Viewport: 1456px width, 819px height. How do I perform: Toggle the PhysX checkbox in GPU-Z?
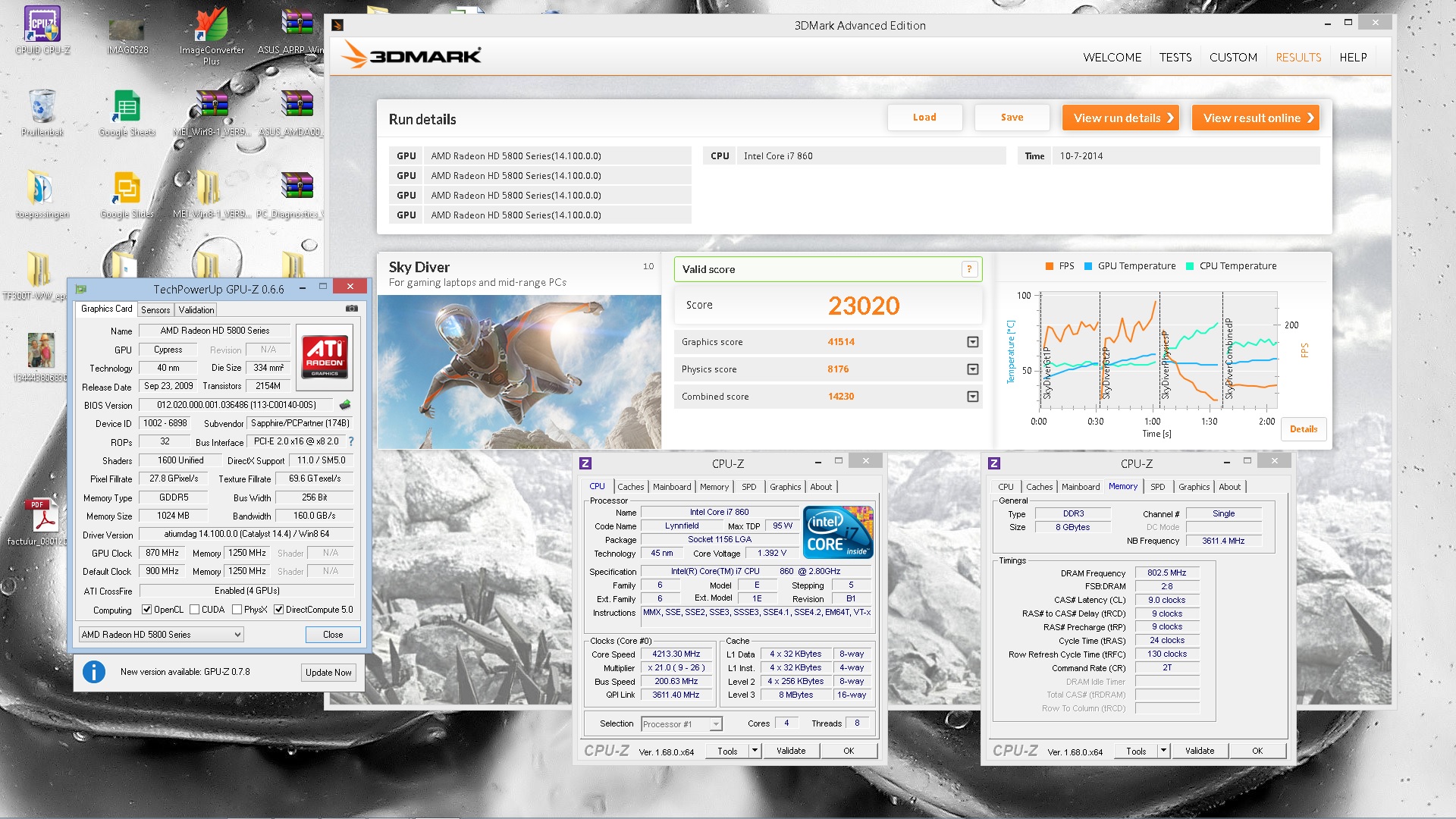(237, 610)
